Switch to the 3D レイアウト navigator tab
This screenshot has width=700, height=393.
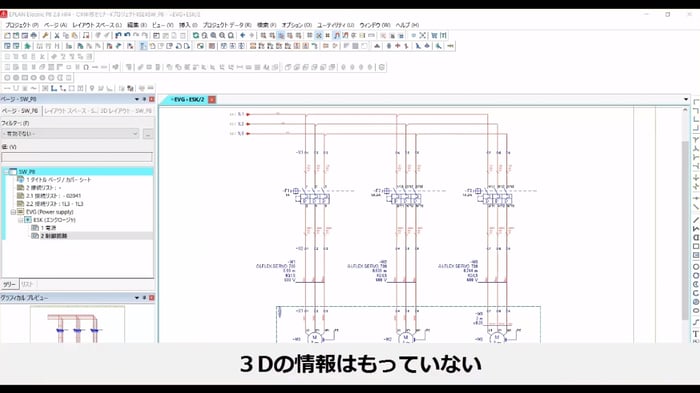(125, 111)
